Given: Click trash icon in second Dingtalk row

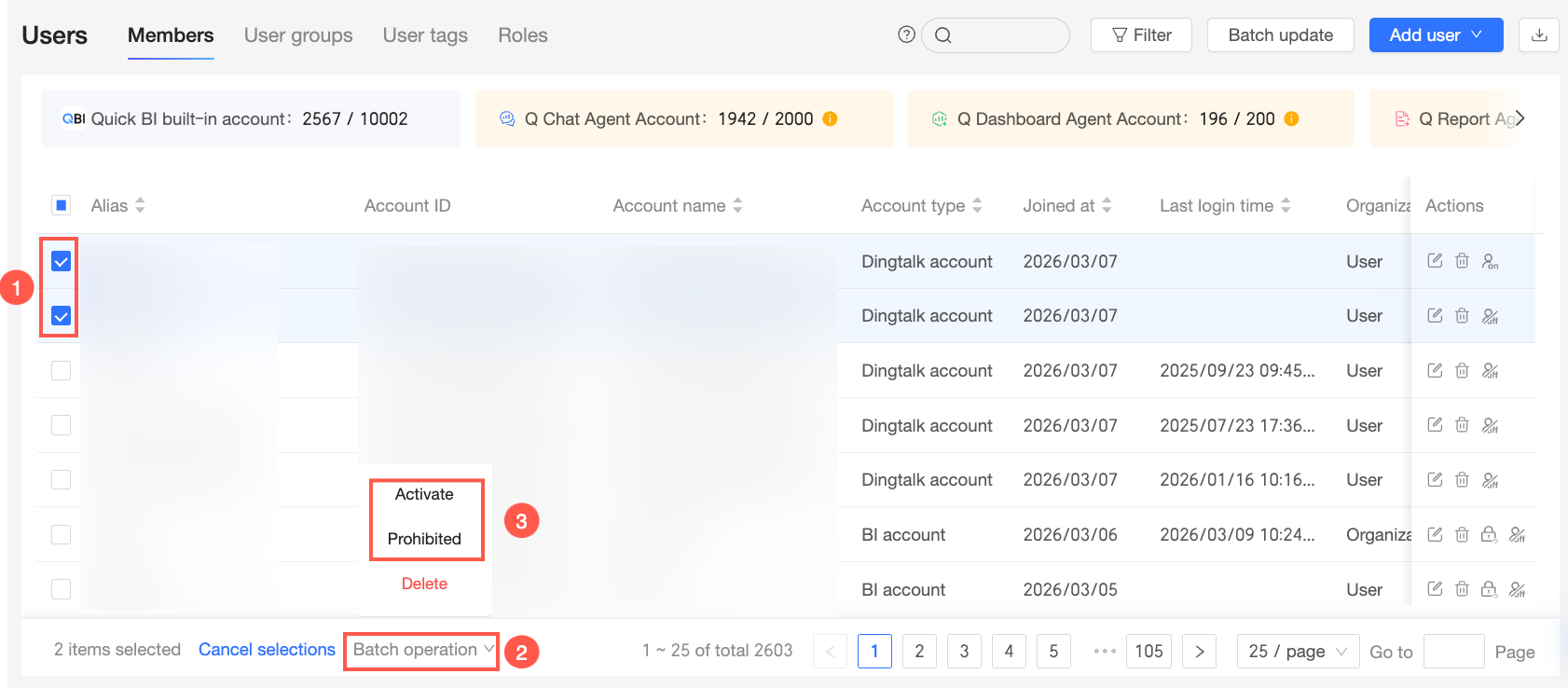Looking at the screenshot, I should (1462, 316).
